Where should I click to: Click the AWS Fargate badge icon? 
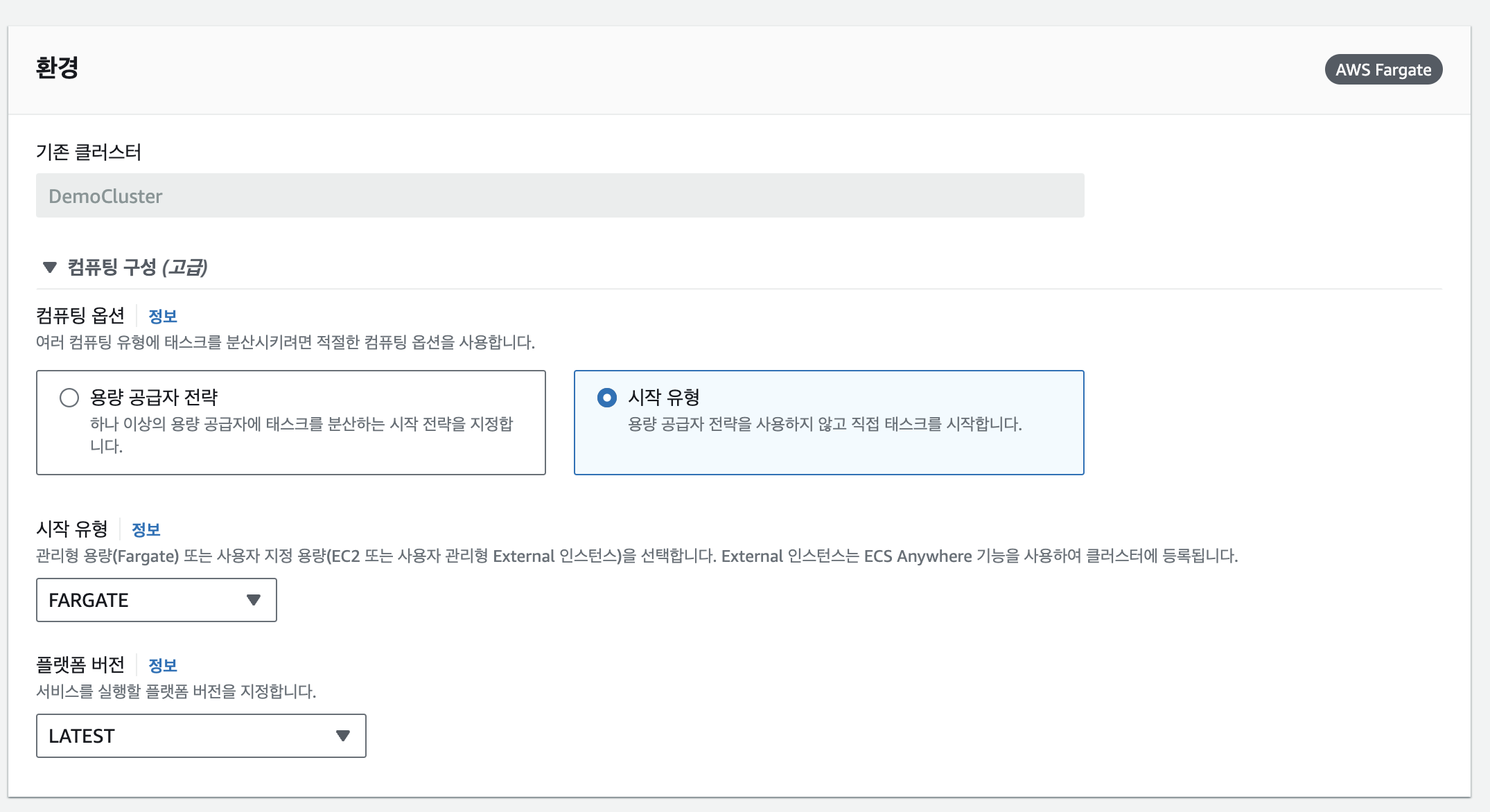[1383, 69]
